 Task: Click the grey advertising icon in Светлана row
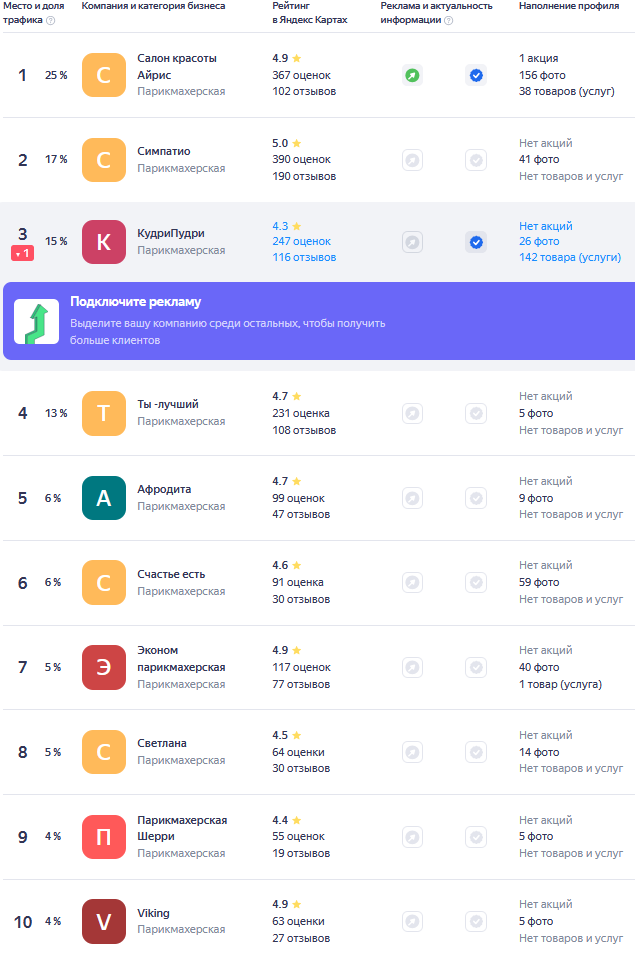click(412, 752)
